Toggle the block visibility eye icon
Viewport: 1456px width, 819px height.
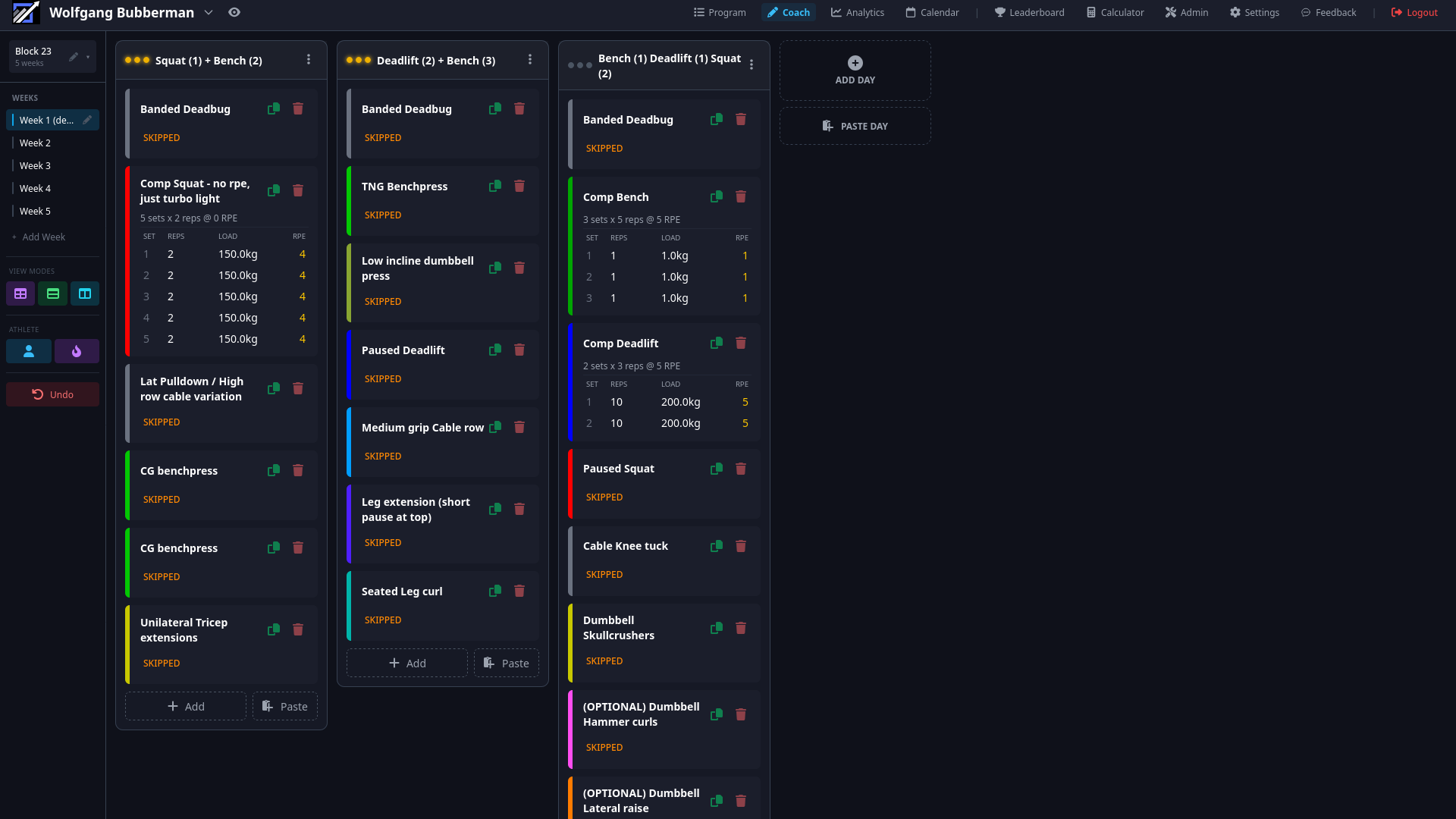point(234,12)
